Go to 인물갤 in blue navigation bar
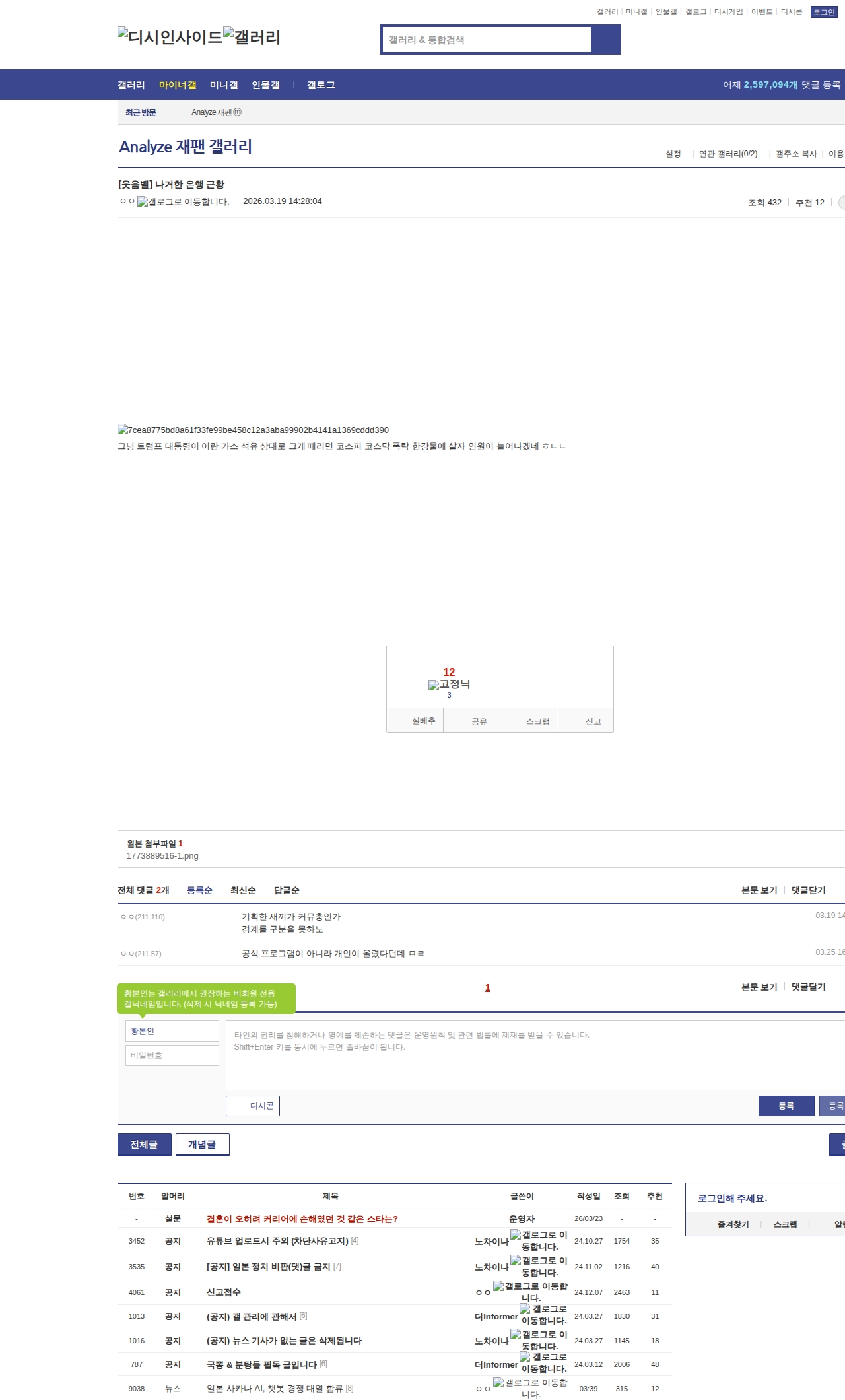 tap(265, 85)
